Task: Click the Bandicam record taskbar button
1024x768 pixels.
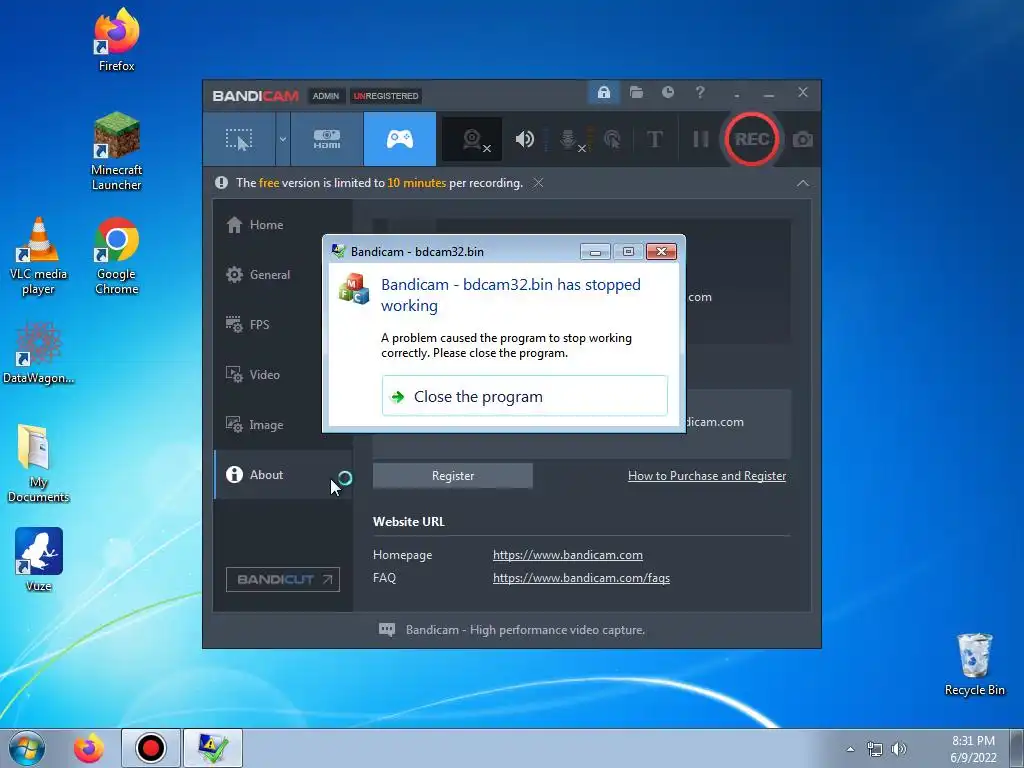Action: click(151, 748)
